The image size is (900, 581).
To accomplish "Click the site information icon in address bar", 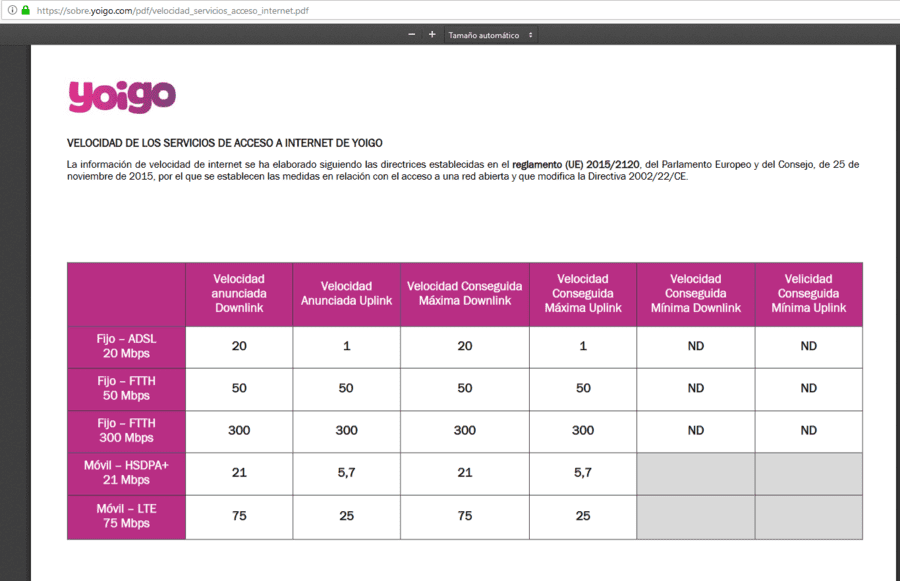I will 12,10.
